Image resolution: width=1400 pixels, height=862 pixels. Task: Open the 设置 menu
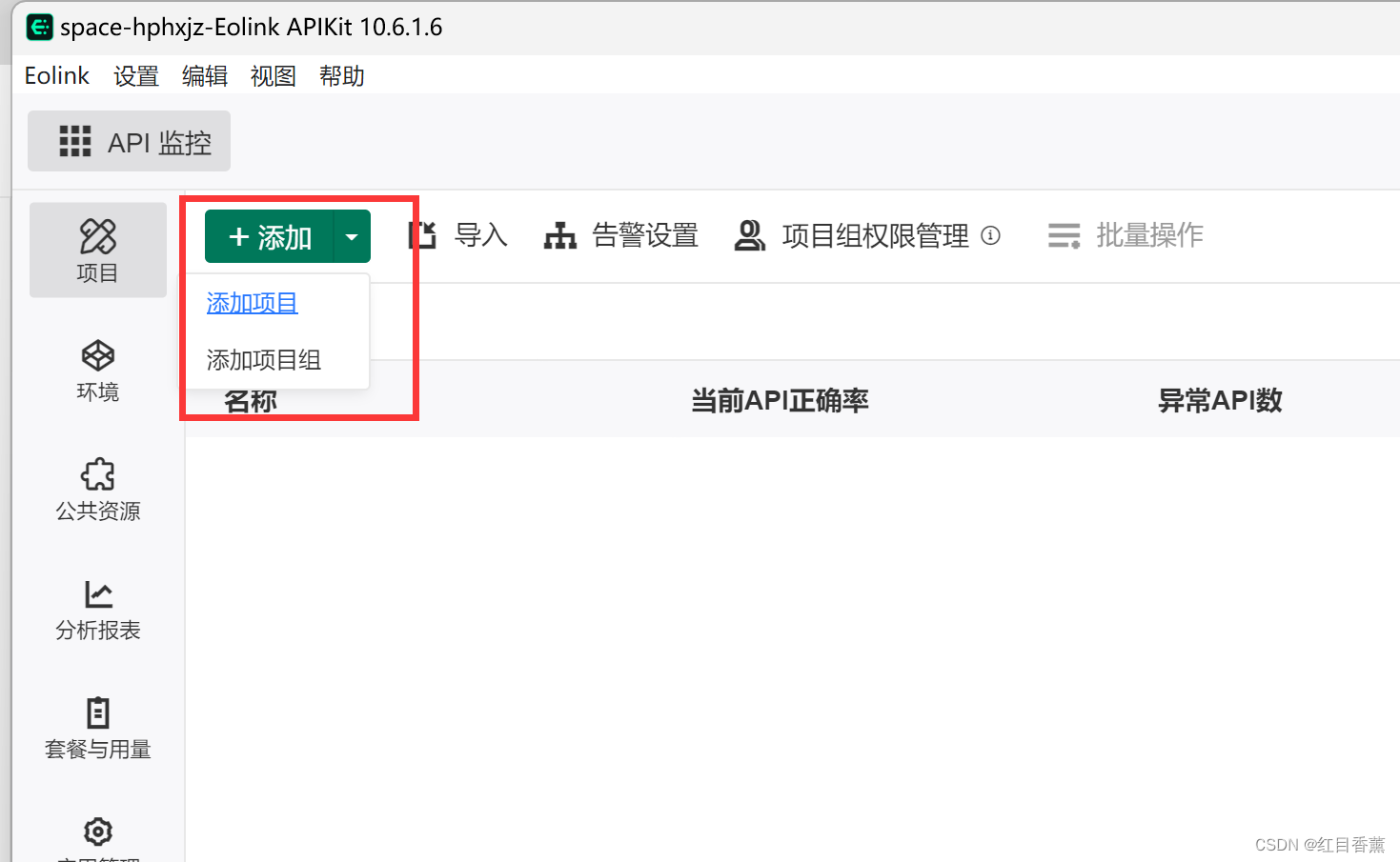pos(136,76)
